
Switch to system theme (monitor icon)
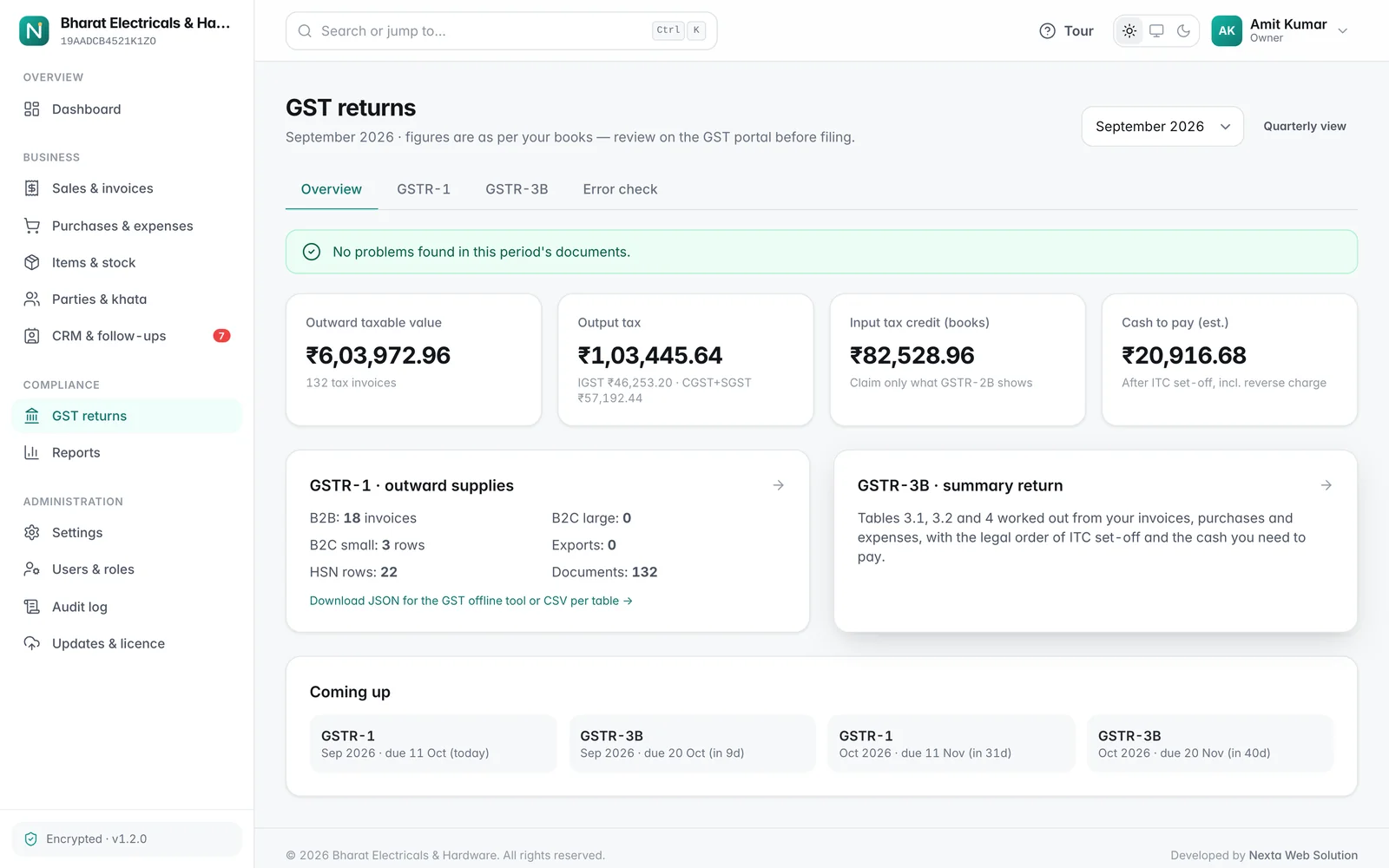click(x=1156, y=31)
